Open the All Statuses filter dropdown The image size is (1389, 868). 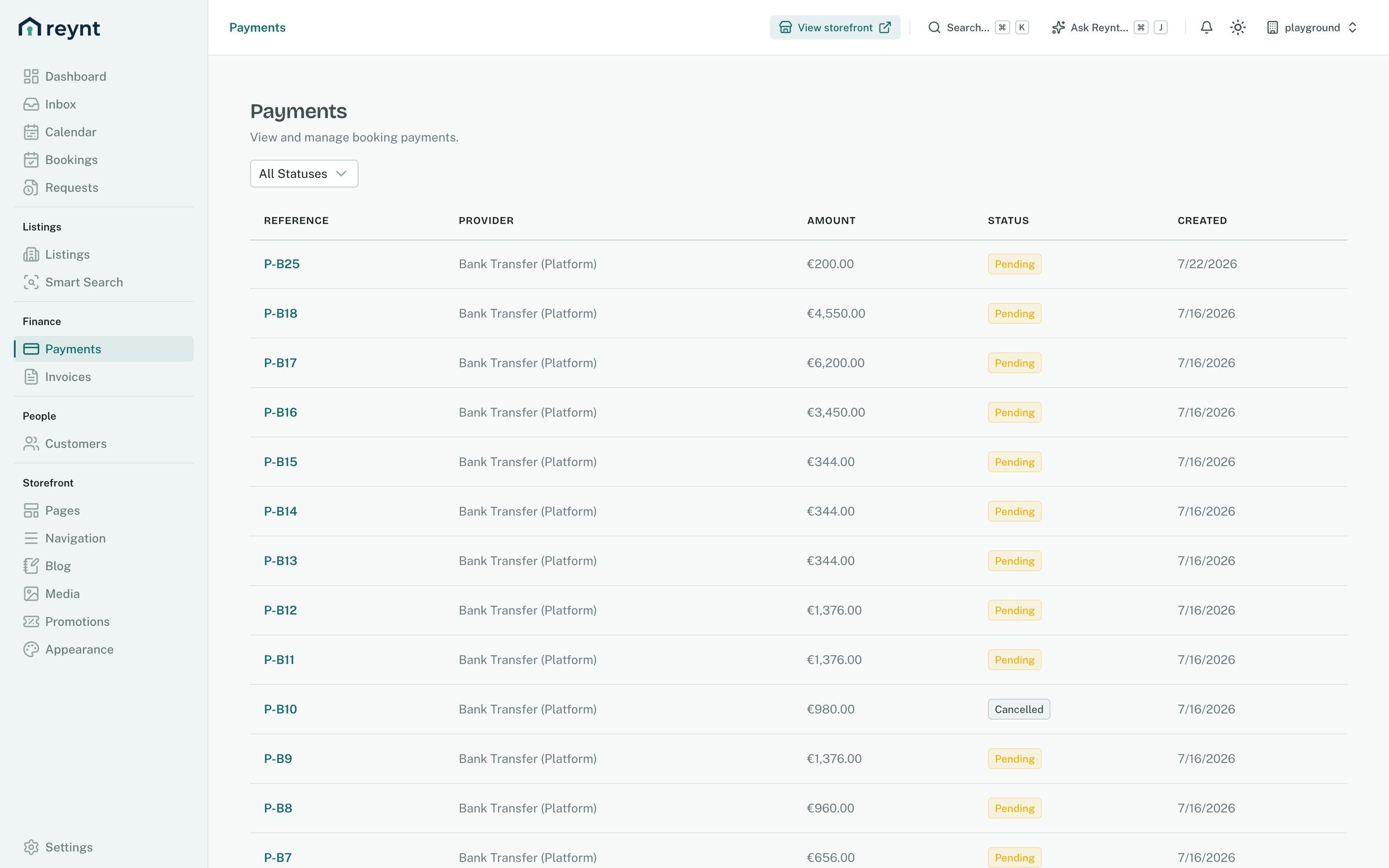coord(304,174)
